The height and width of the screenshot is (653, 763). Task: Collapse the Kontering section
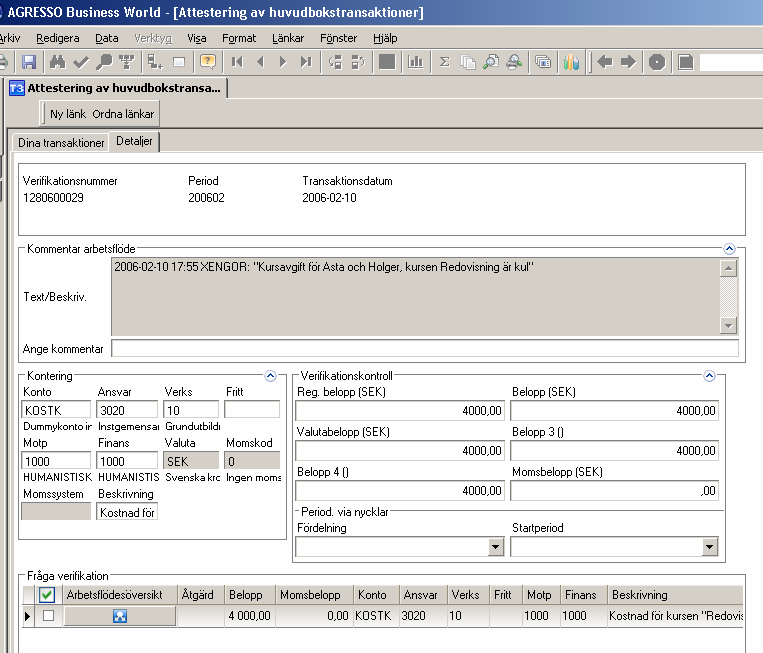pos(270,376)
